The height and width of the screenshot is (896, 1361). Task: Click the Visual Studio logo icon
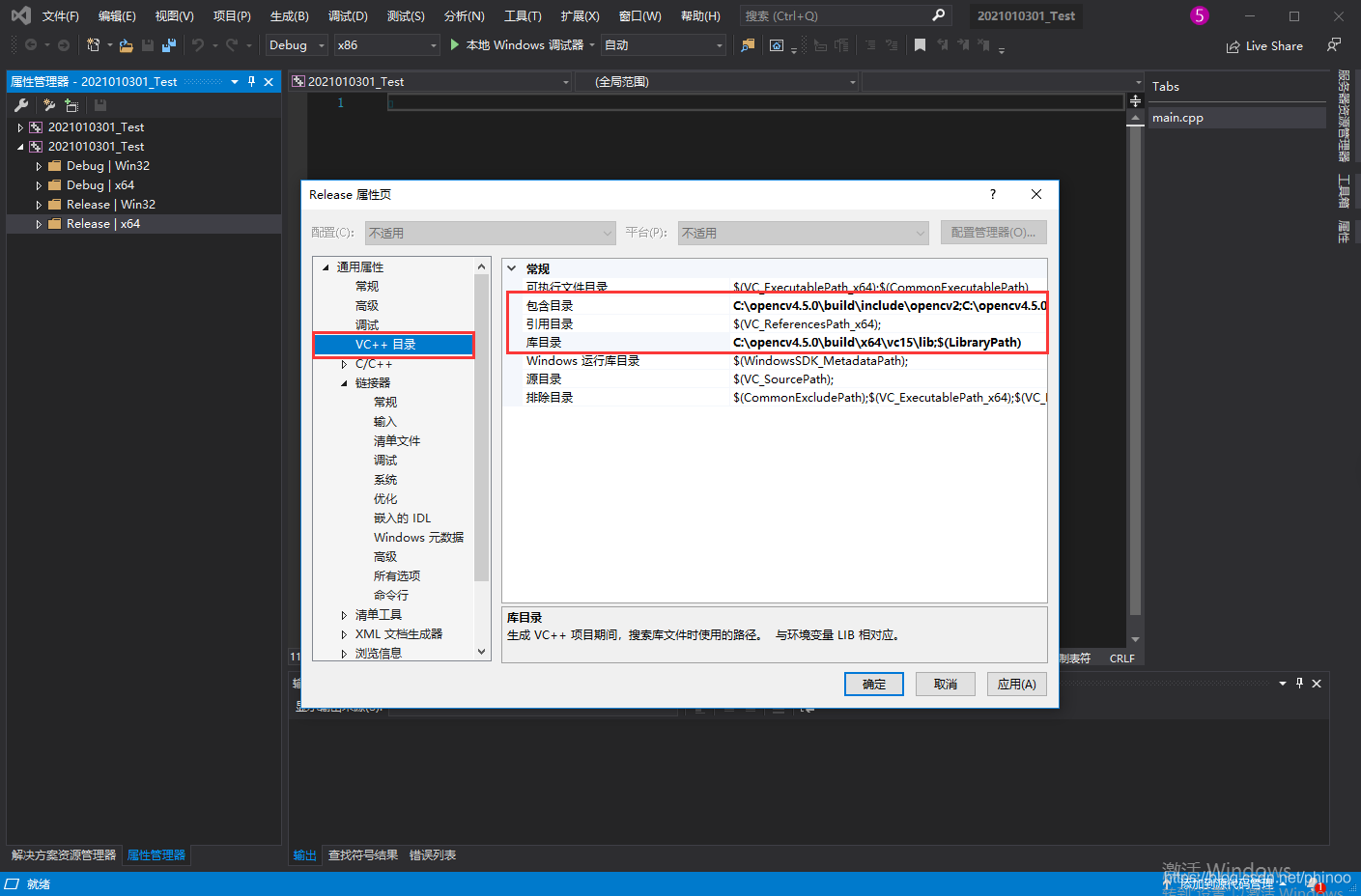click(20, 15)
